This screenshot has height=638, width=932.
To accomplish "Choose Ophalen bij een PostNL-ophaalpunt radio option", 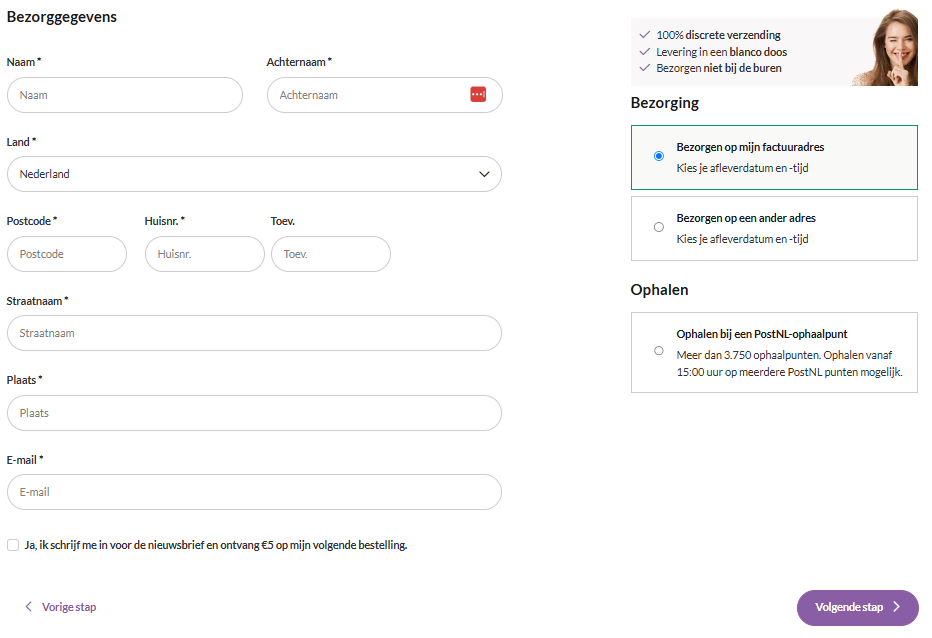I will click(659, 351).
